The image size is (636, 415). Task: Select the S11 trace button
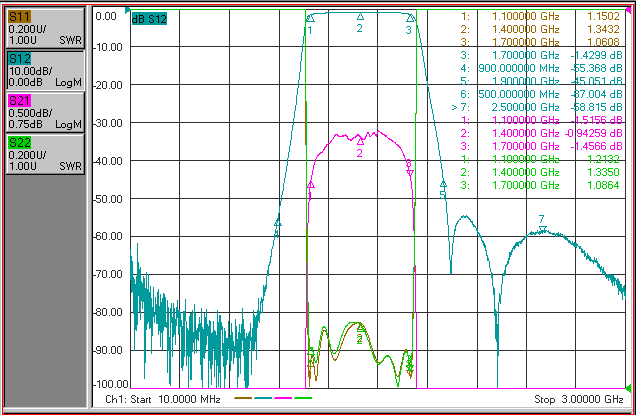(x=45, y=28)
